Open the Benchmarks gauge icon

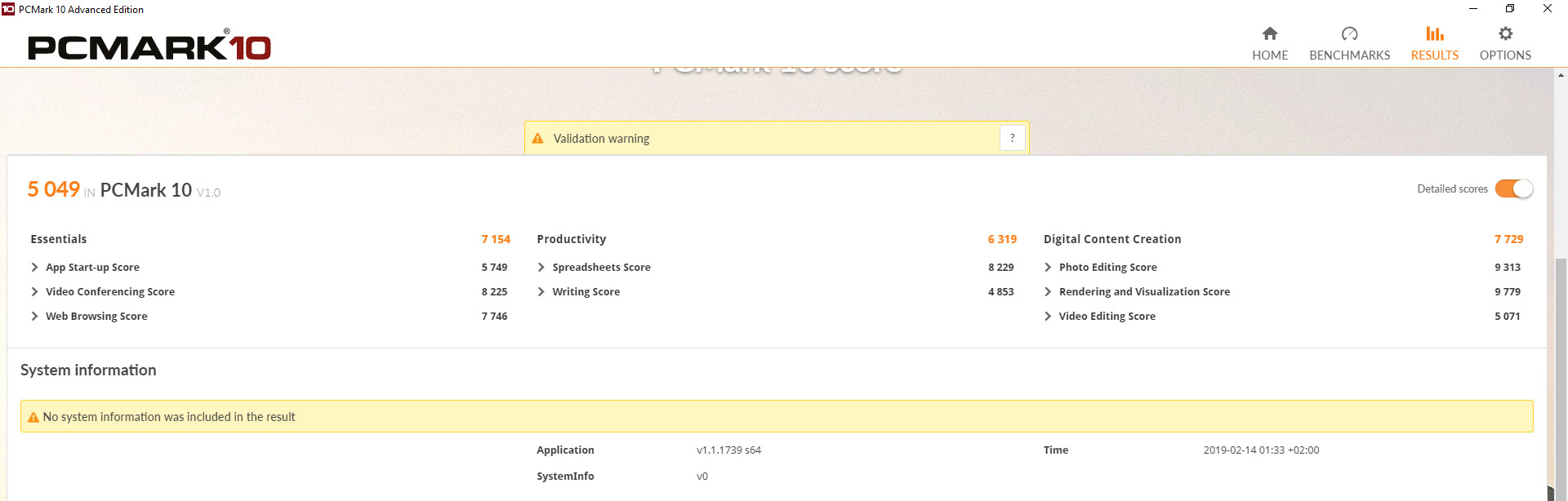(x=1349, y=33)
